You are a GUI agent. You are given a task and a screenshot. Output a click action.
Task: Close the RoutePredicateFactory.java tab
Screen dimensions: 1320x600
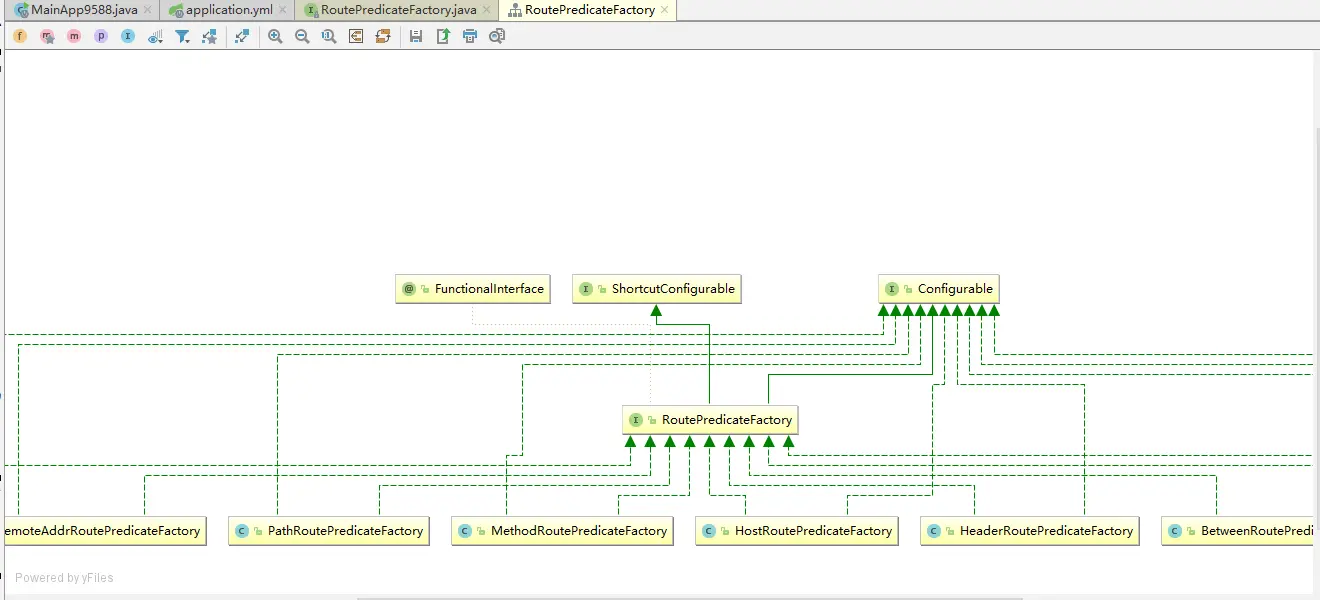pos(486,10)
